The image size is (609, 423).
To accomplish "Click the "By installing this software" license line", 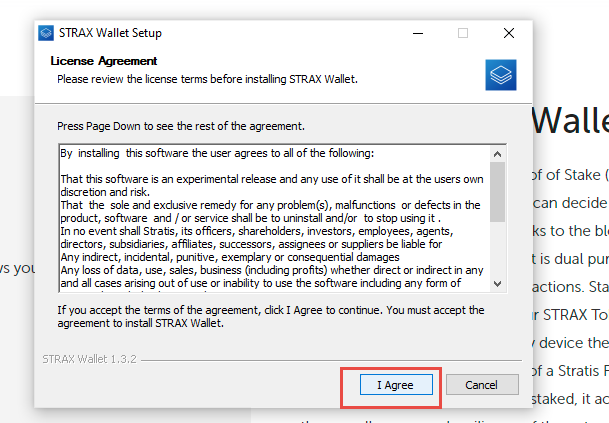I will tap(216, 154).
